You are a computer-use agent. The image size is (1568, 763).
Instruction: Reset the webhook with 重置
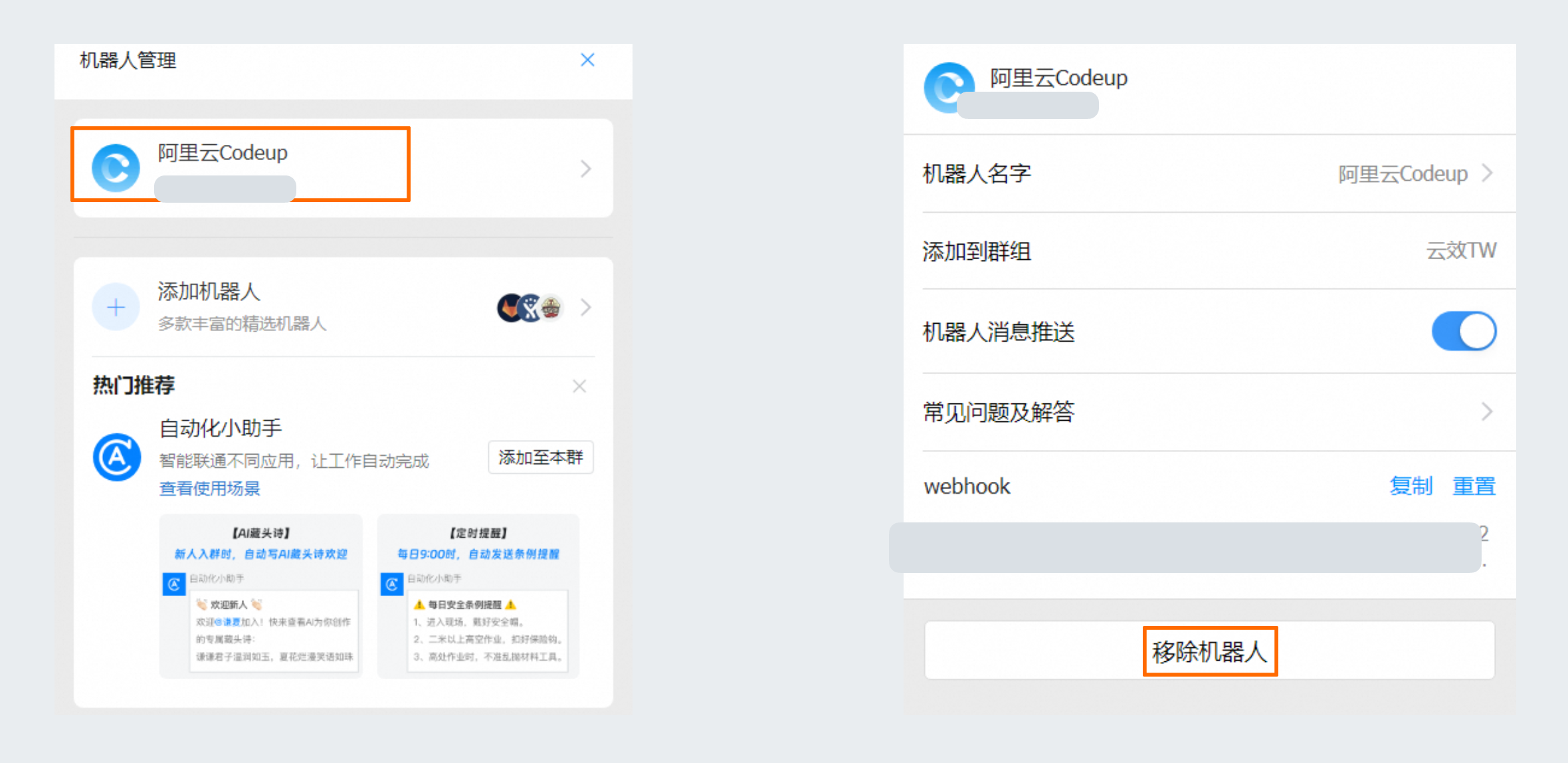(x=1474, y=487)
